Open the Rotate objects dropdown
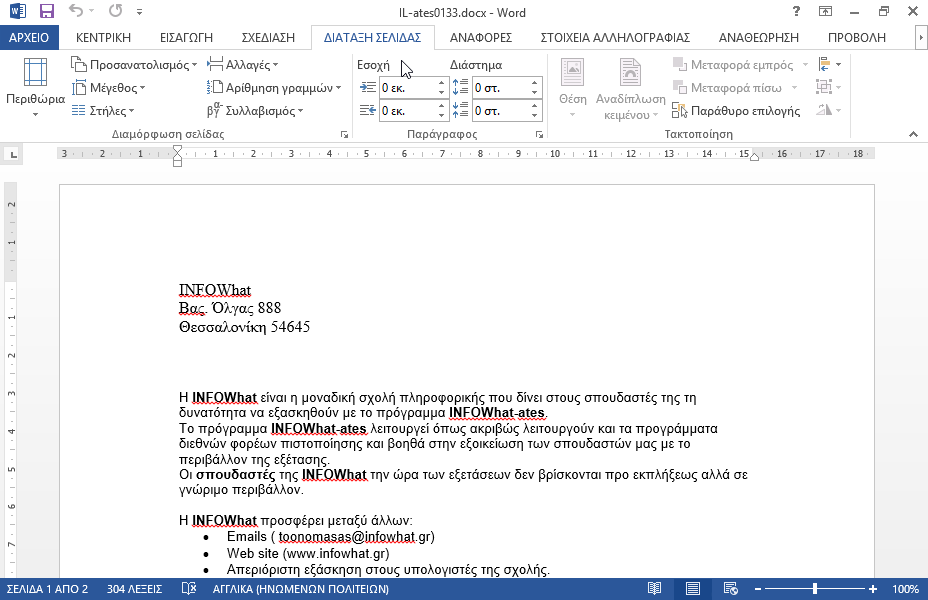 click(829, 110)
